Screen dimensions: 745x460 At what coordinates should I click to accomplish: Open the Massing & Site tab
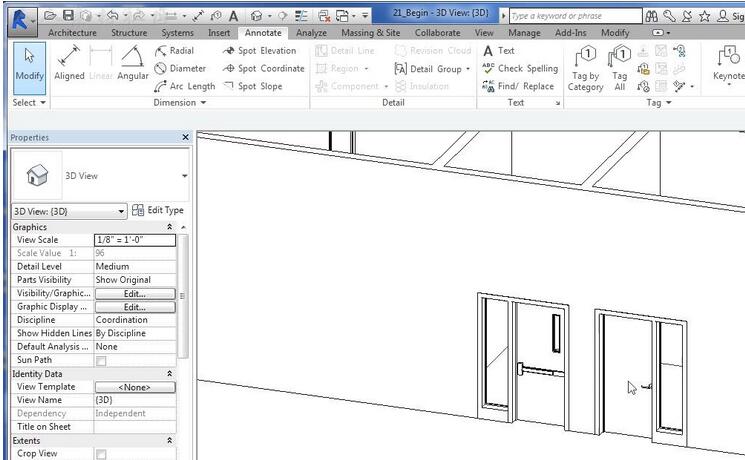pos(370,33)
